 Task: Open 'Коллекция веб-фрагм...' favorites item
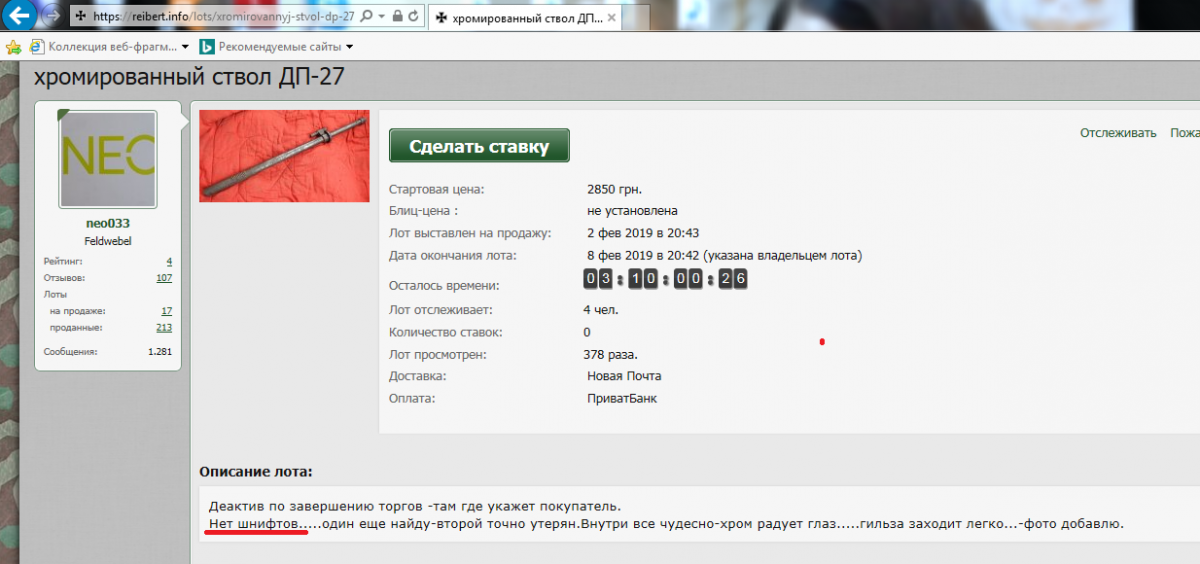pyautogui.click(x=106, y=47)
